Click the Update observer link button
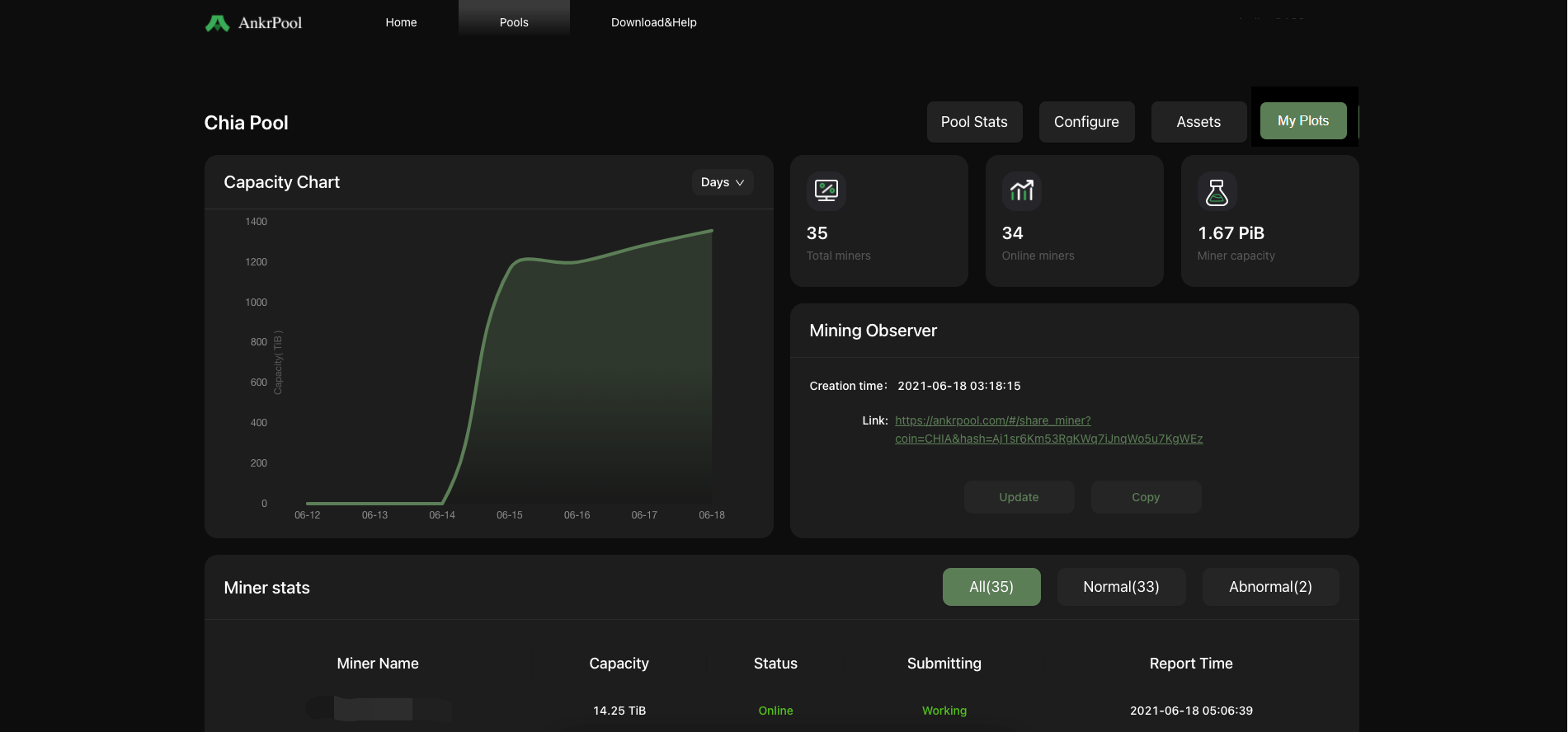The image size is (1568, 732). 1019,497
